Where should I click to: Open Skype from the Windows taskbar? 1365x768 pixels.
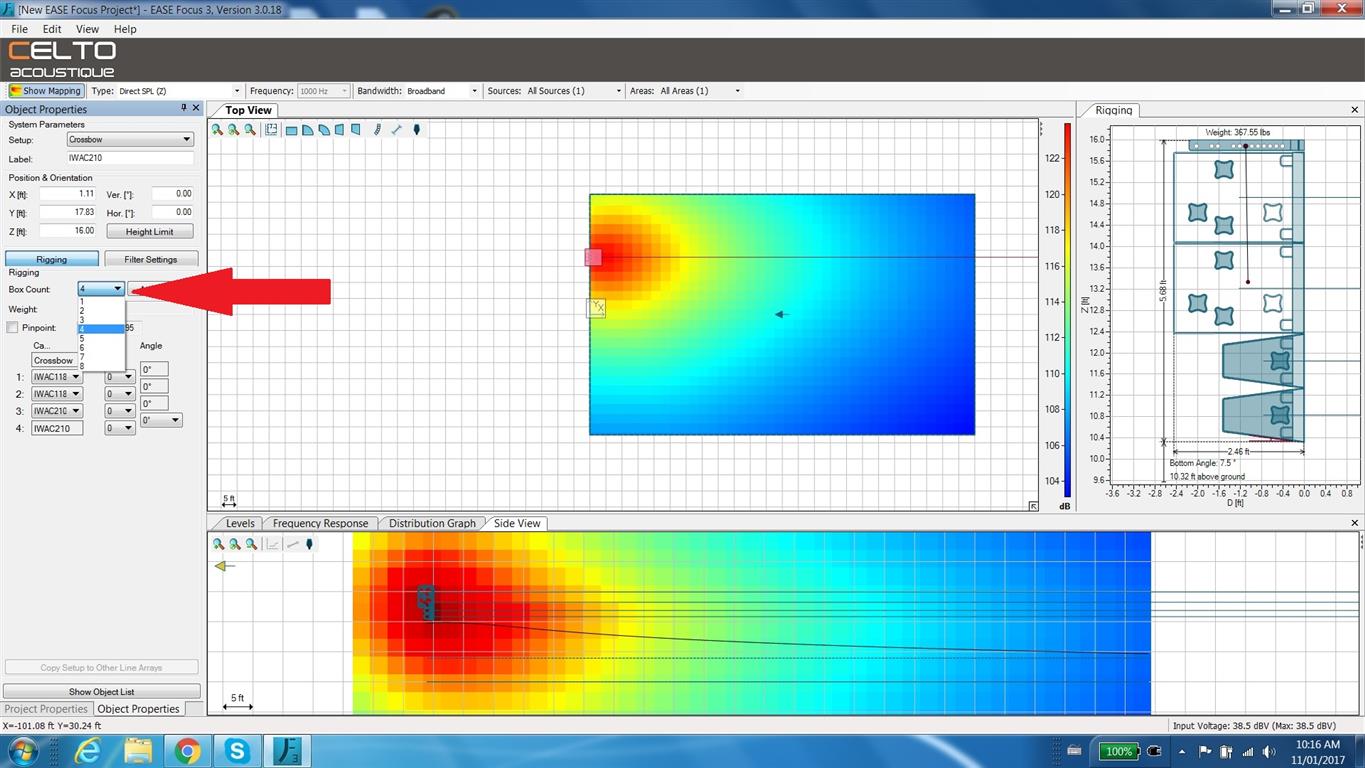238,751
